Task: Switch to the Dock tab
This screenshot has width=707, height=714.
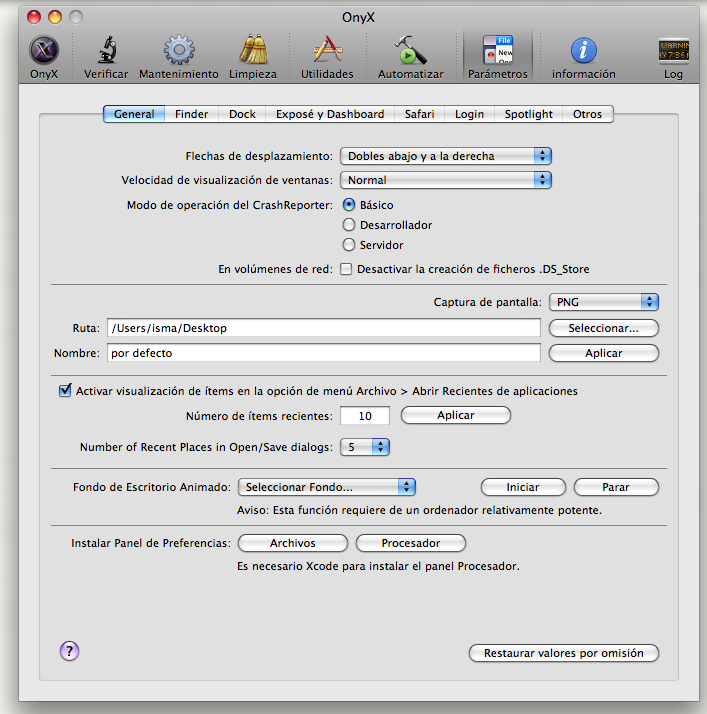Action: pyautogui.click(x=242, y=114)
